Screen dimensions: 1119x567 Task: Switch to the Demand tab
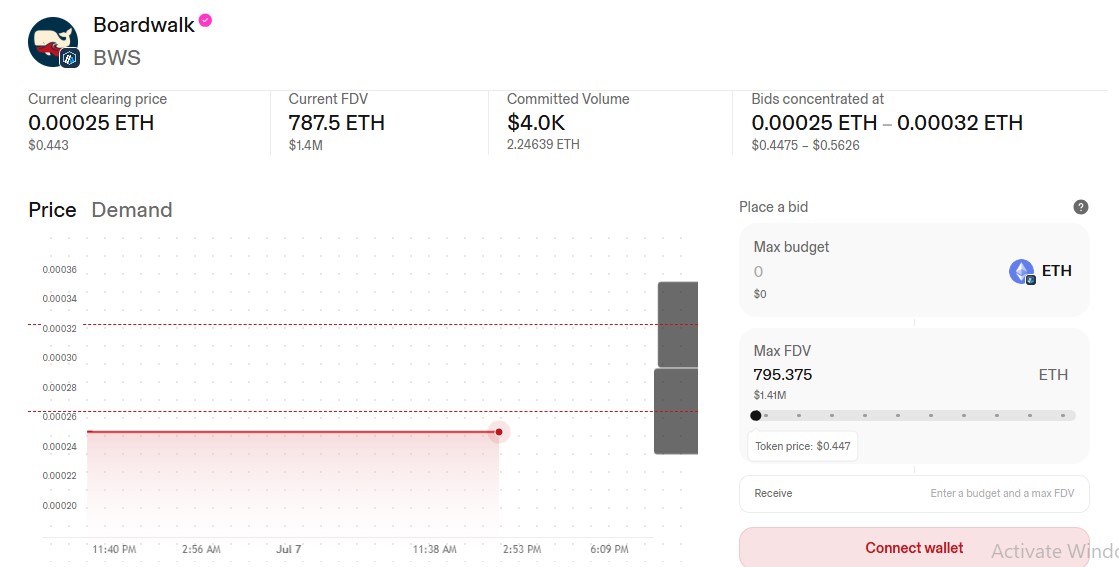[x=132, y=210]
